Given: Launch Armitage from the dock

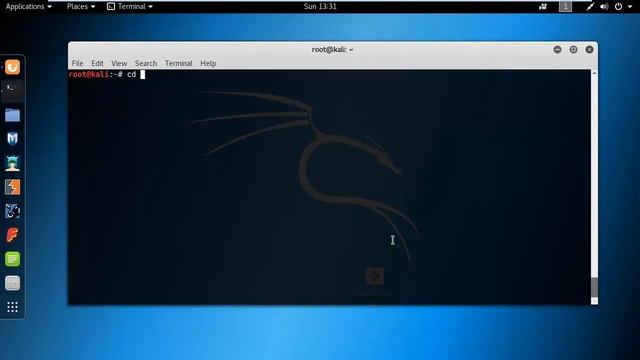Looking at the screenshot, I should coord(12,163).
